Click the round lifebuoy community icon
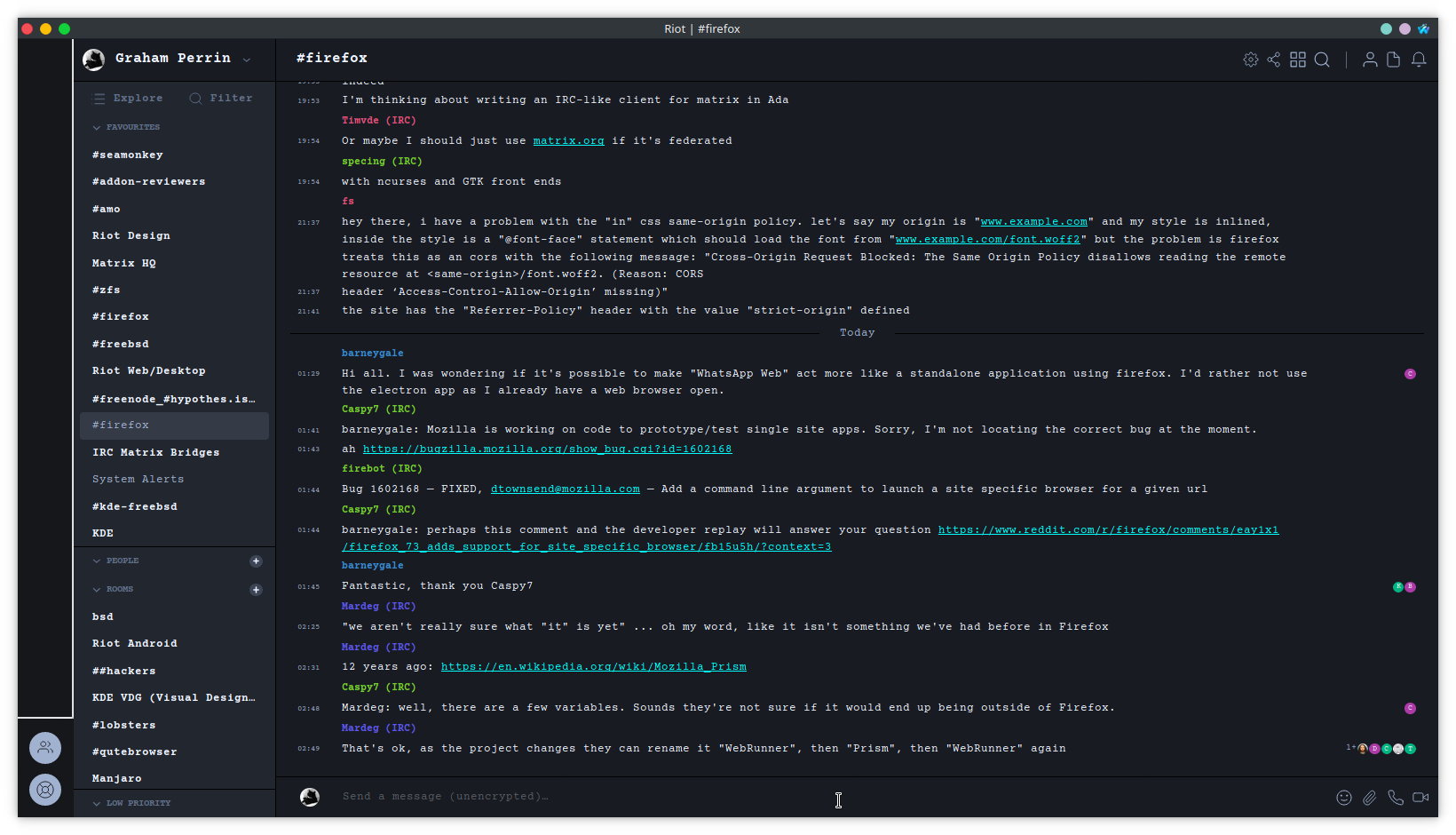 pos(45,790)
